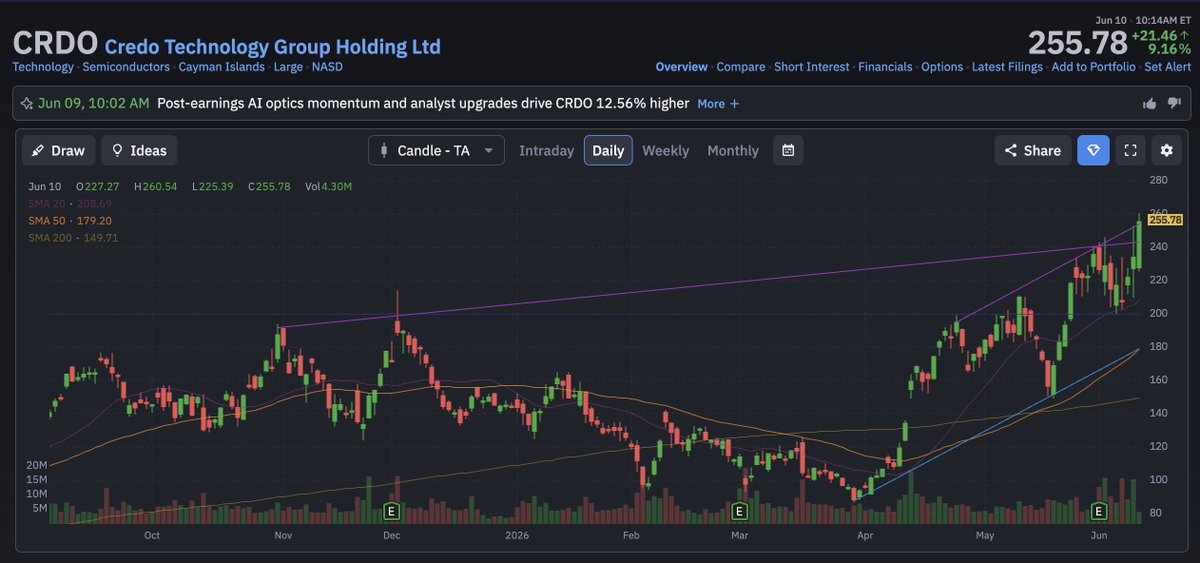Open Short Interest page

pyautogui.click(x=812, y=67)
